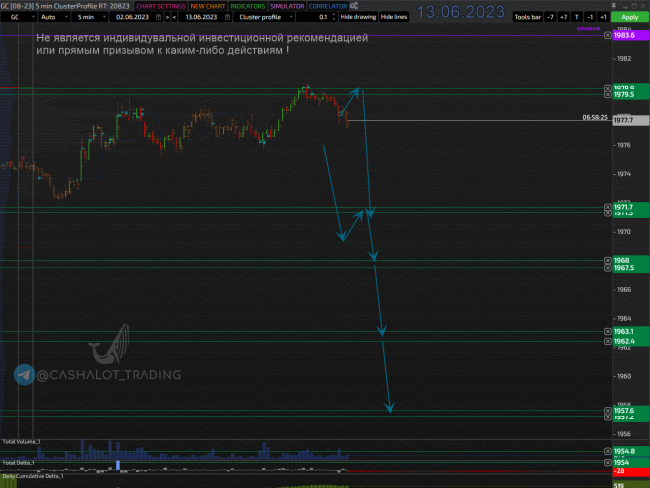
Task: Open the INDICATORS menu
Action: pyautogui.click(x=247, y=6)
